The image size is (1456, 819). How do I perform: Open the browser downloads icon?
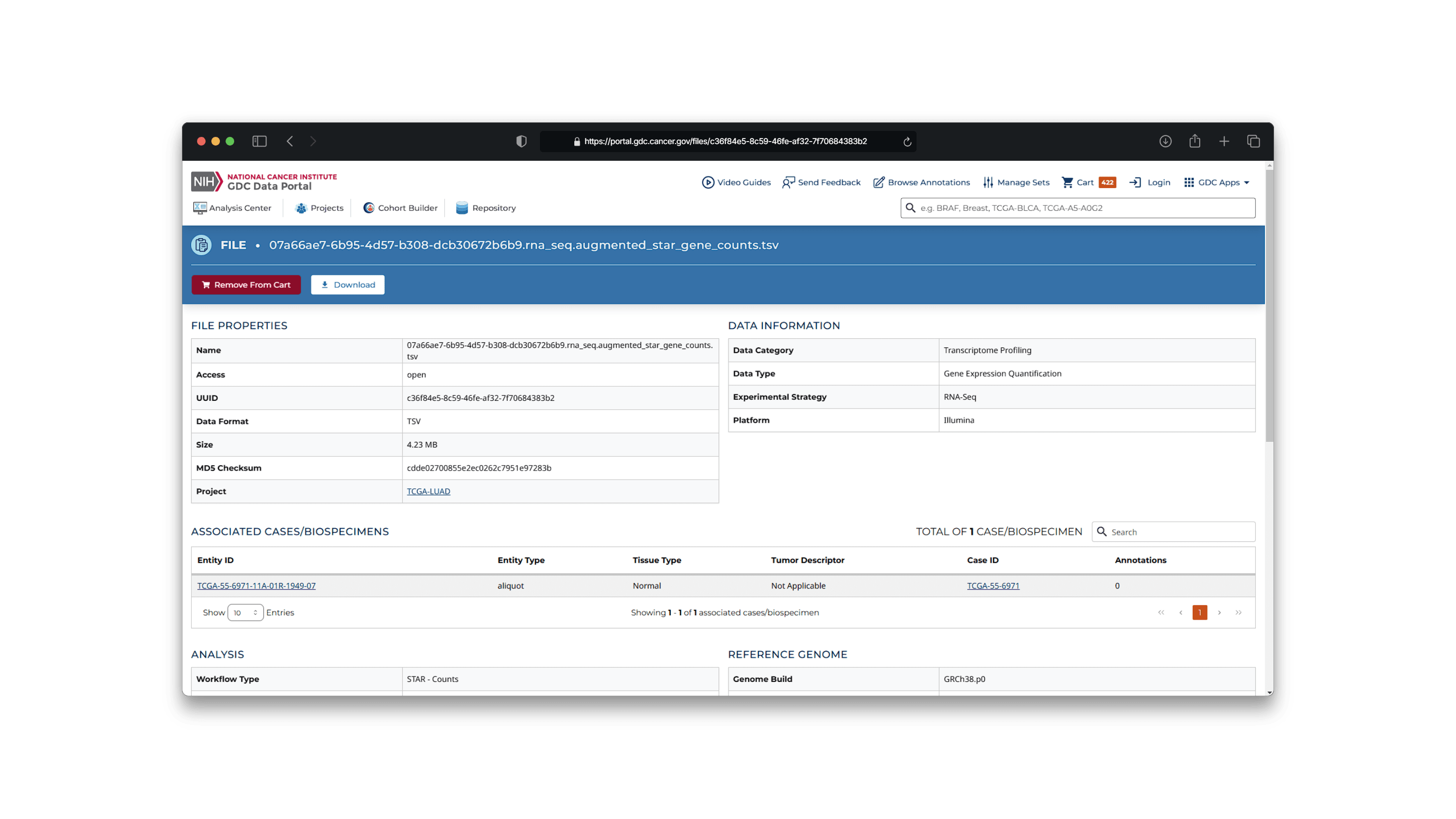click(x=1165, y=142)
